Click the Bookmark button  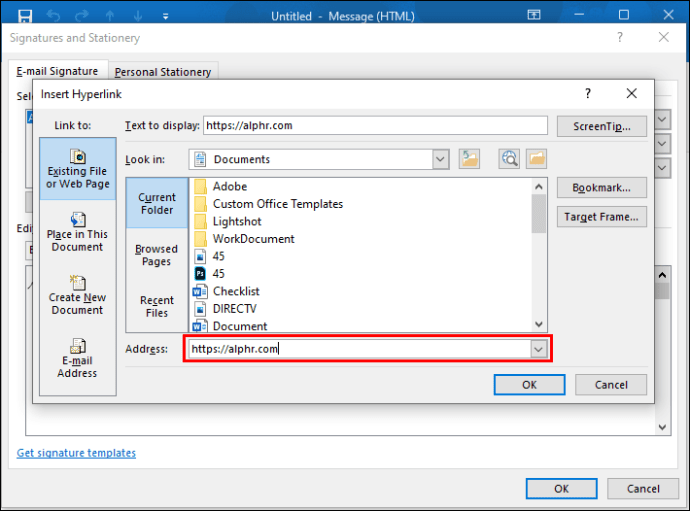602,188
